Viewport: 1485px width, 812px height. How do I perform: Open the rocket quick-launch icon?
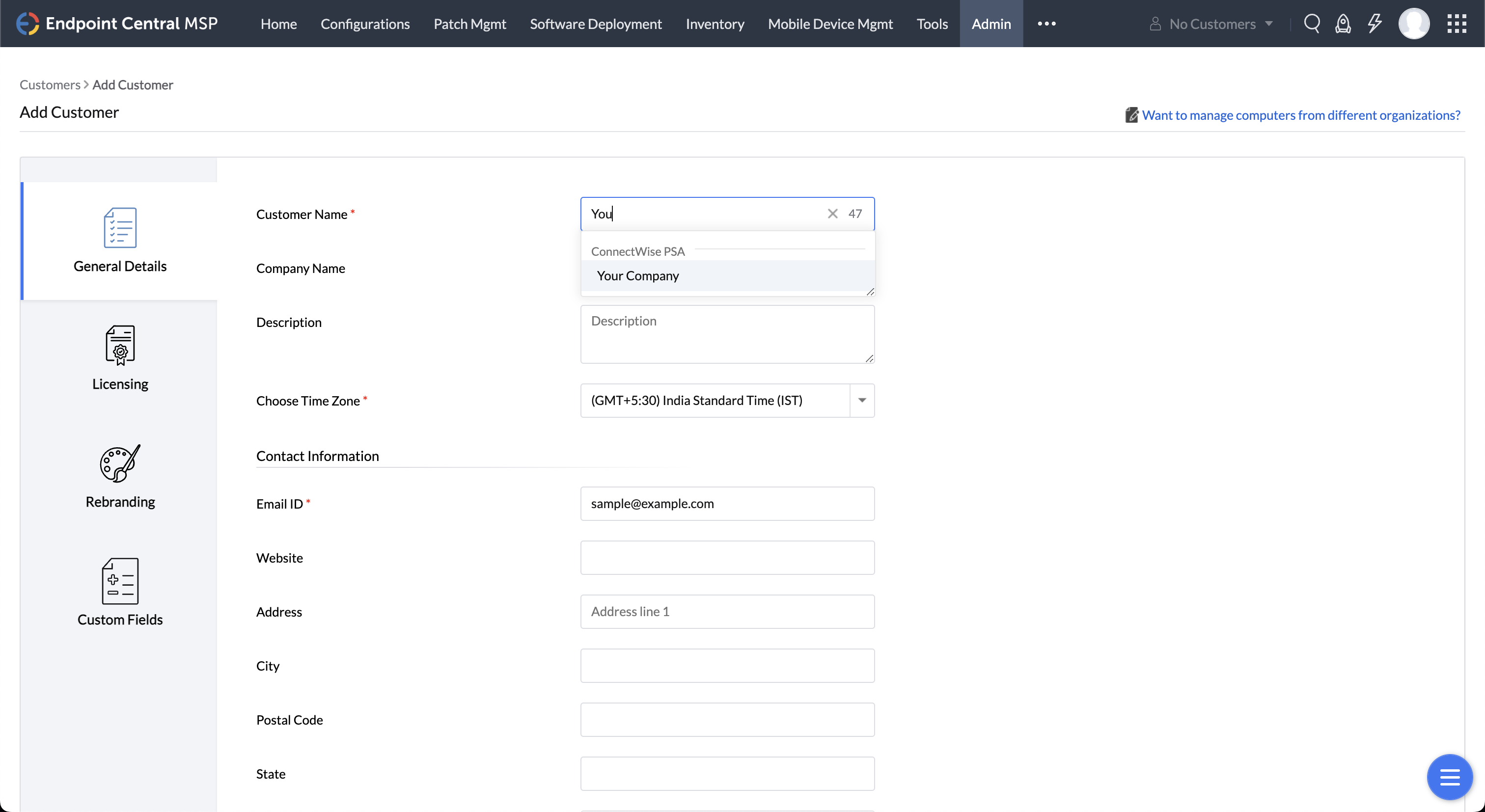(x=1343, y=24)
